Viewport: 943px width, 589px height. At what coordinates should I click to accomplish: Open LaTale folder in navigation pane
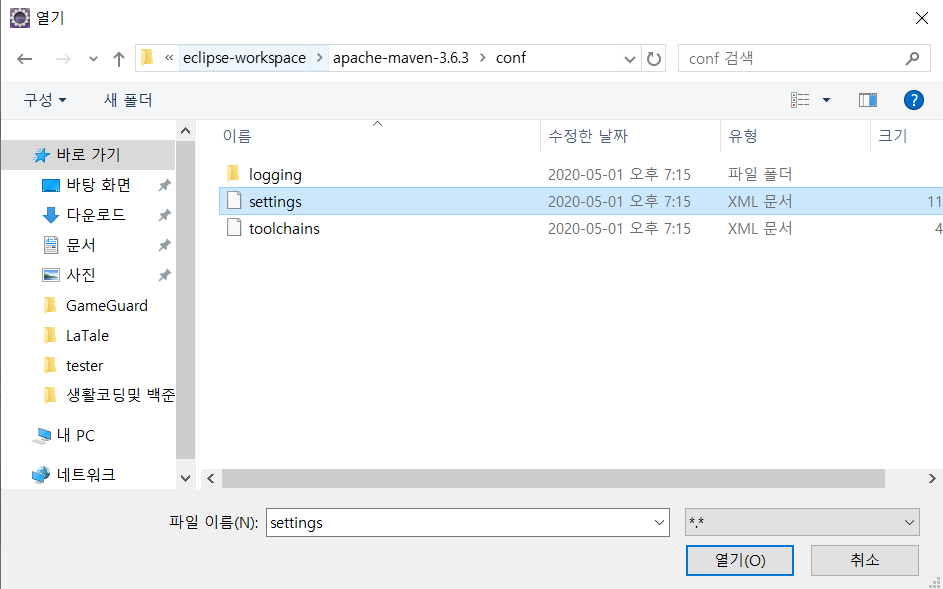[87, 336]
